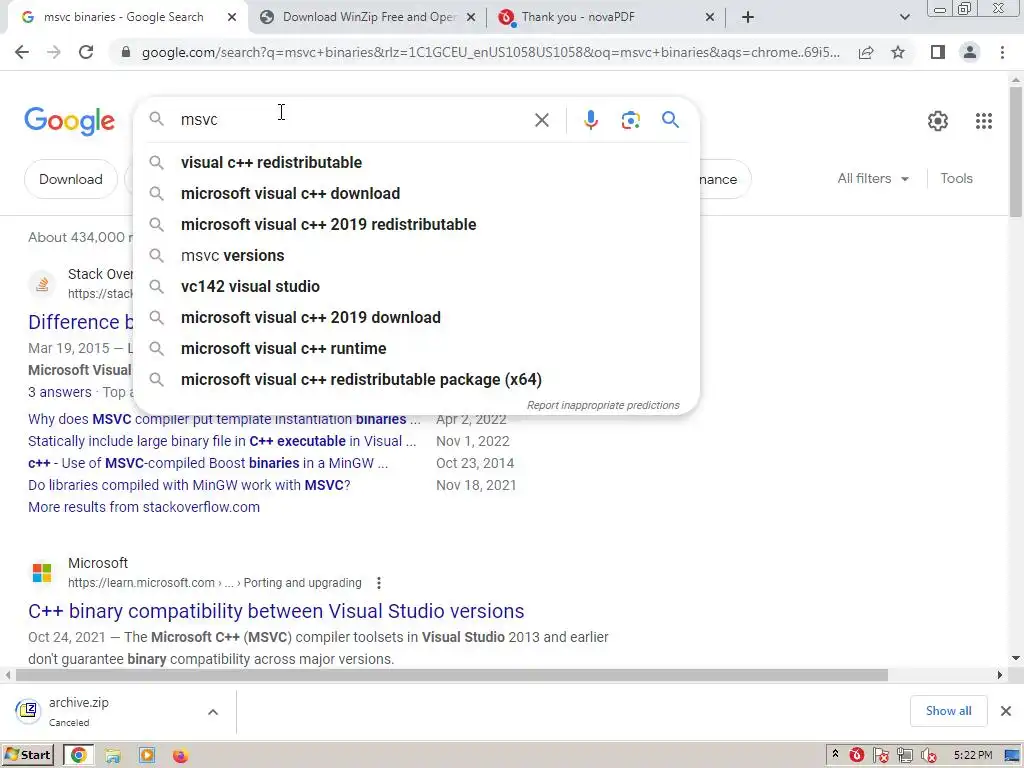Pick suggestion microsoft visual c++ 2019 redistributable
The height and width of the screenshot is (768, 1024).
click(416, 225)
